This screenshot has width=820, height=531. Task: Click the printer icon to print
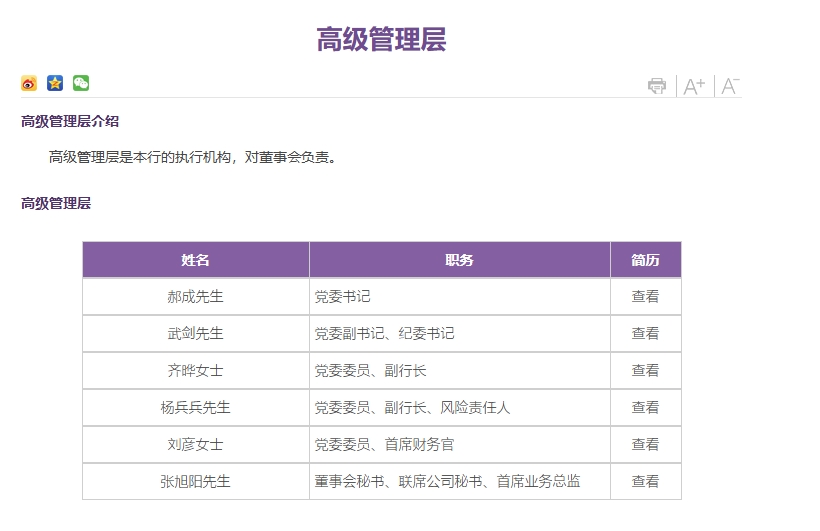pos(657,86)
